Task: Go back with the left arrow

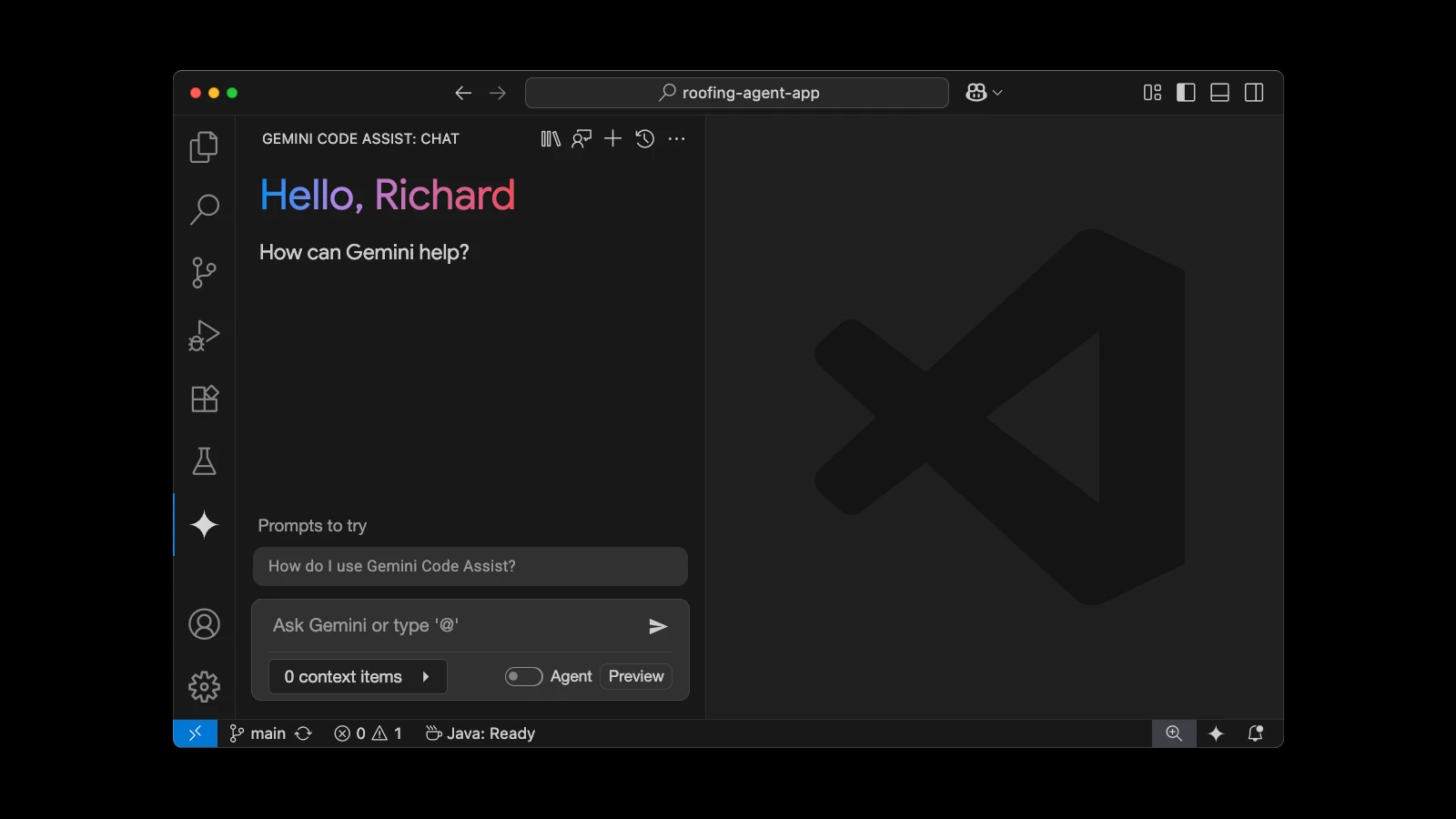Action: coord(463,93)
